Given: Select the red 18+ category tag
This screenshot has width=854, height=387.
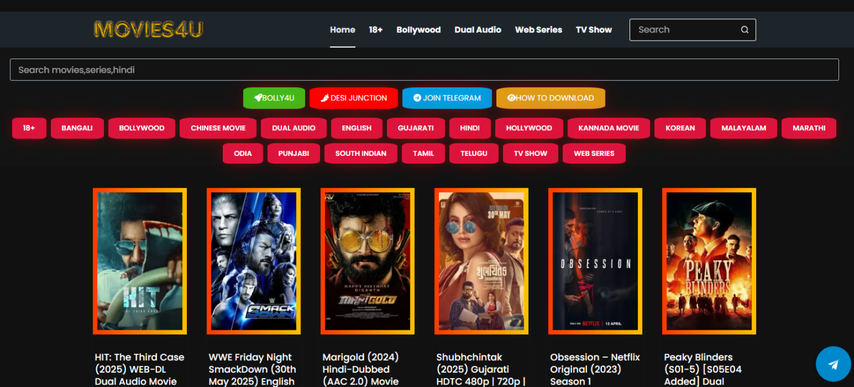Looking at the screenshot, I should [x=29, y=128].
